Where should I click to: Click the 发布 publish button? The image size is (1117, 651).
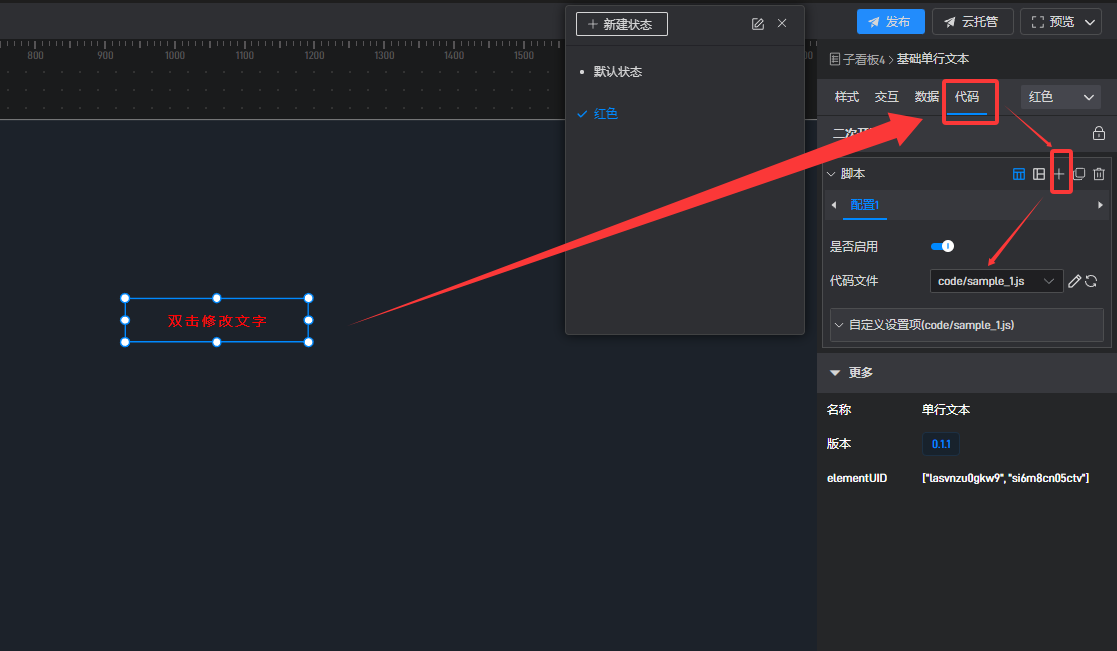pos(890,22)
